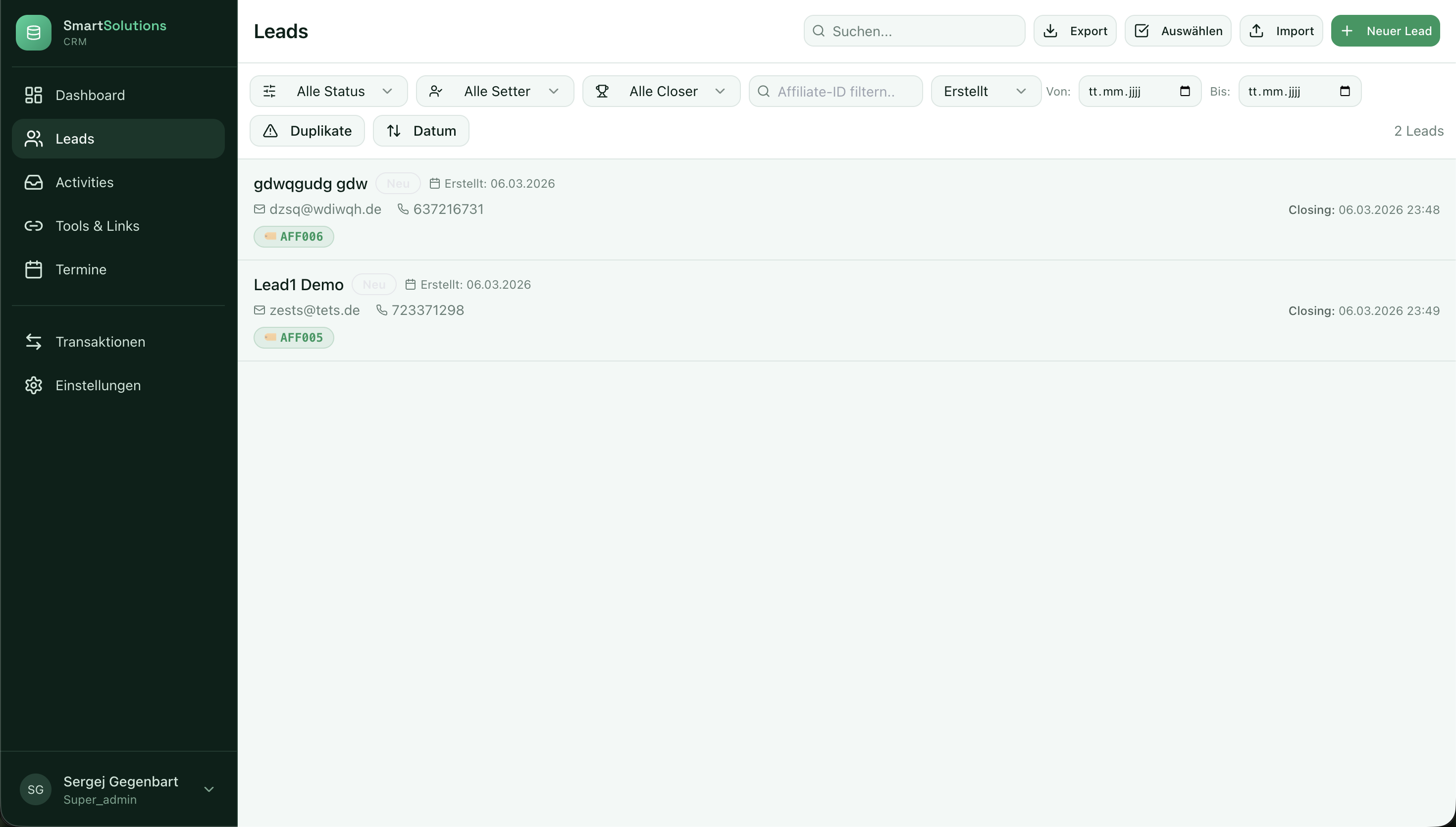This screenshot has height=827, width=1456.
Task: Click the AFF005 affiliate badge
Action: click(294, 337)
